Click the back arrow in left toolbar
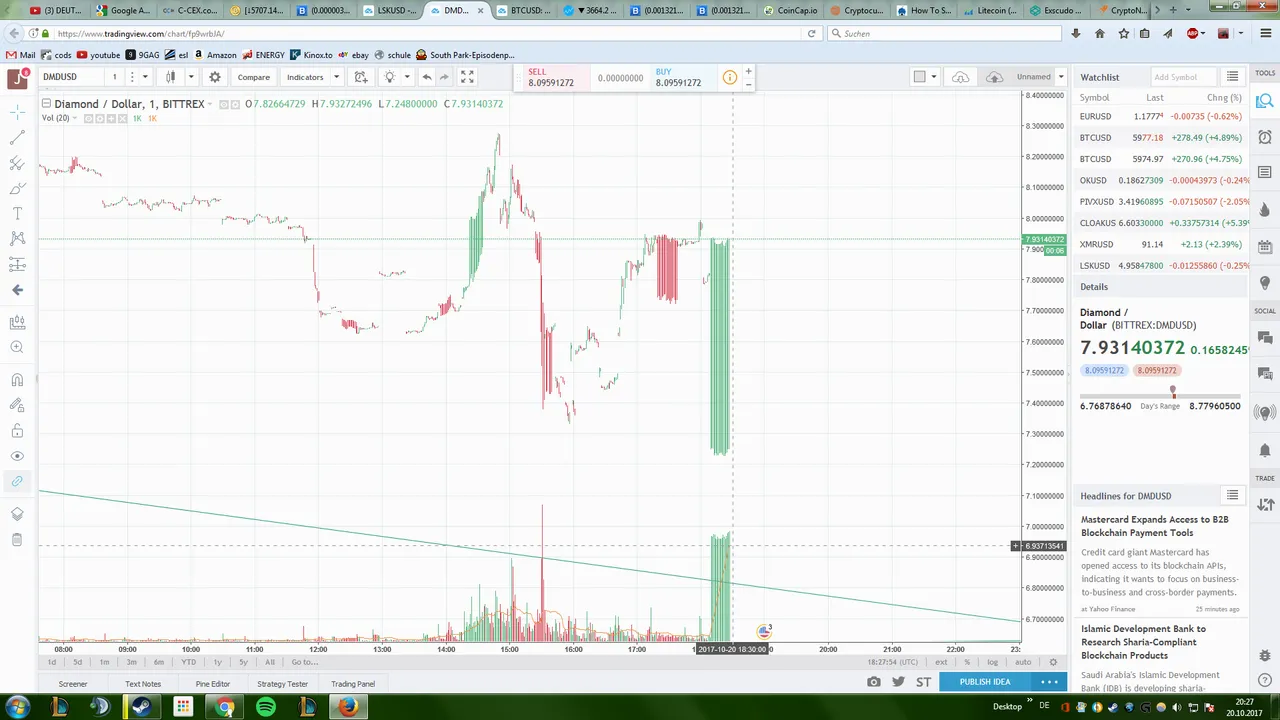The width and height of the screenshot is (1280, 720). (x=17, y=290)
